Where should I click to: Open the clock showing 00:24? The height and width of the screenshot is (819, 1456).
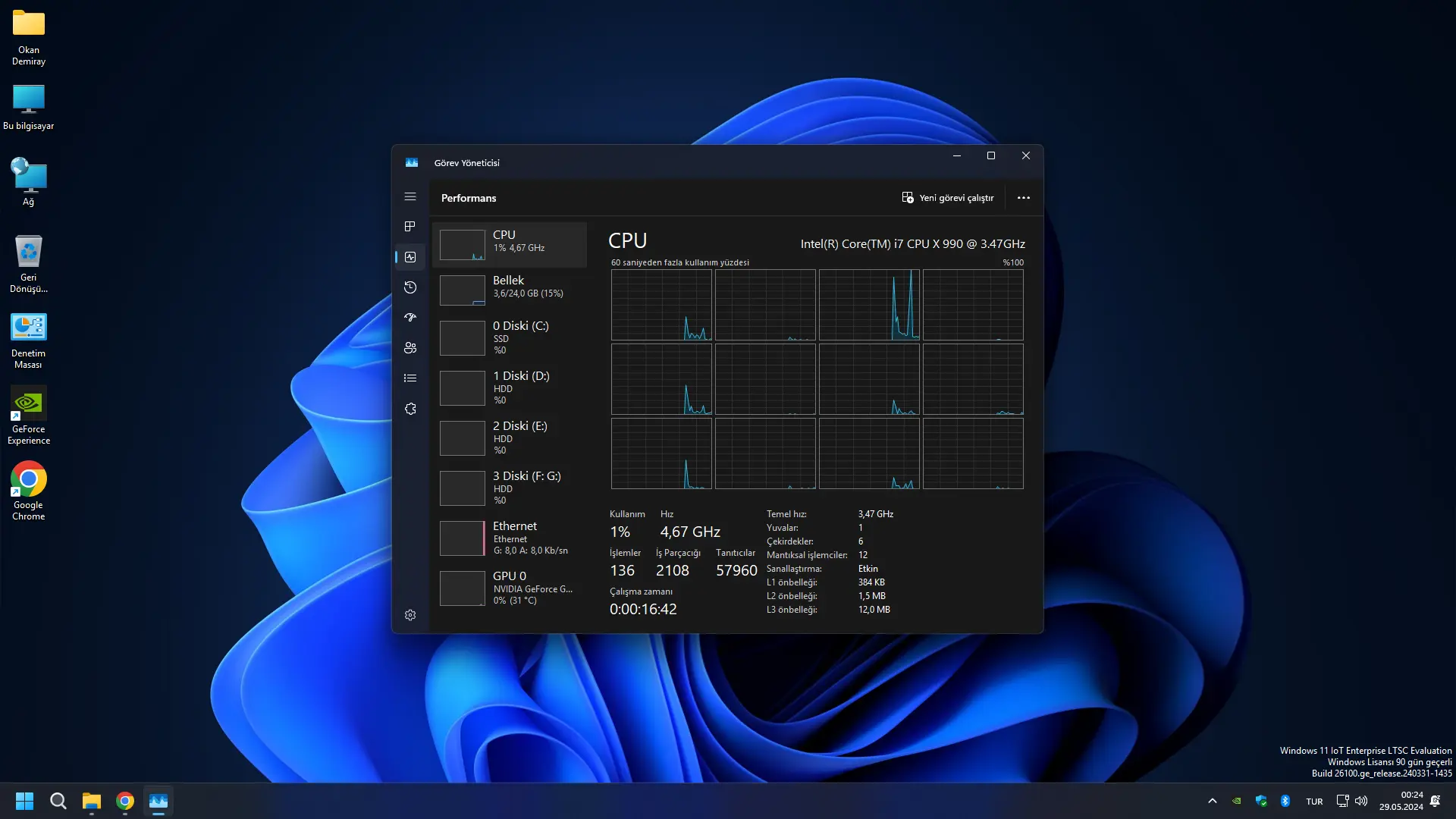pos(1401,801)
